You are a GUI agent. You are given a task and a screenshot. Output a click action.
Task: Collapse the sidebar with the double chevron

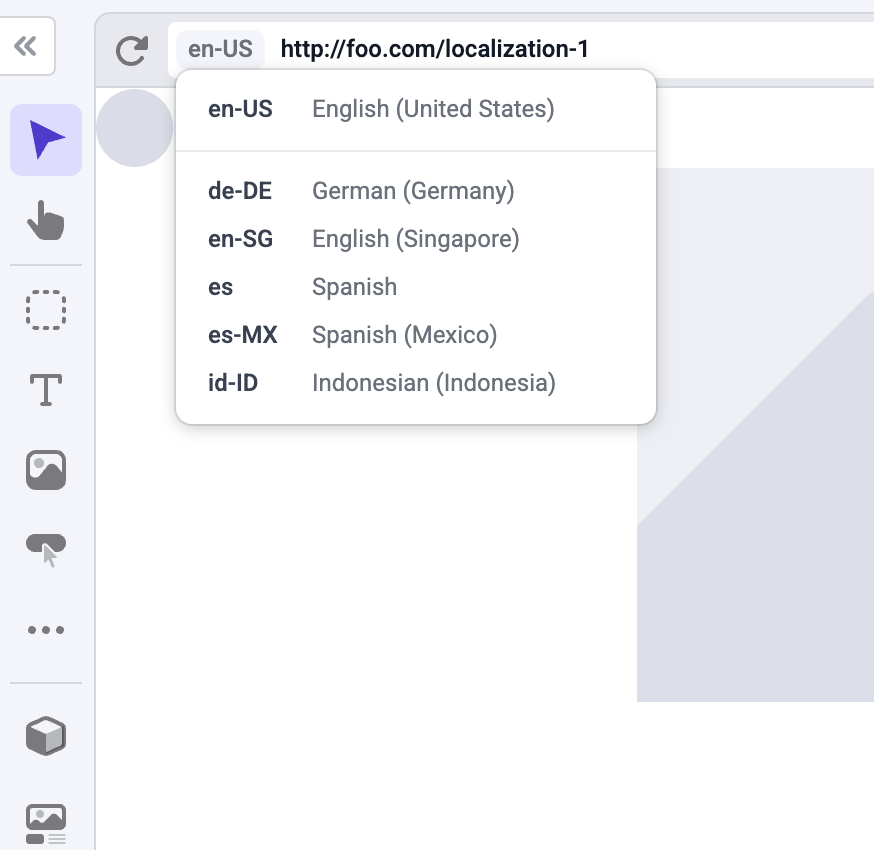point(27,46)
